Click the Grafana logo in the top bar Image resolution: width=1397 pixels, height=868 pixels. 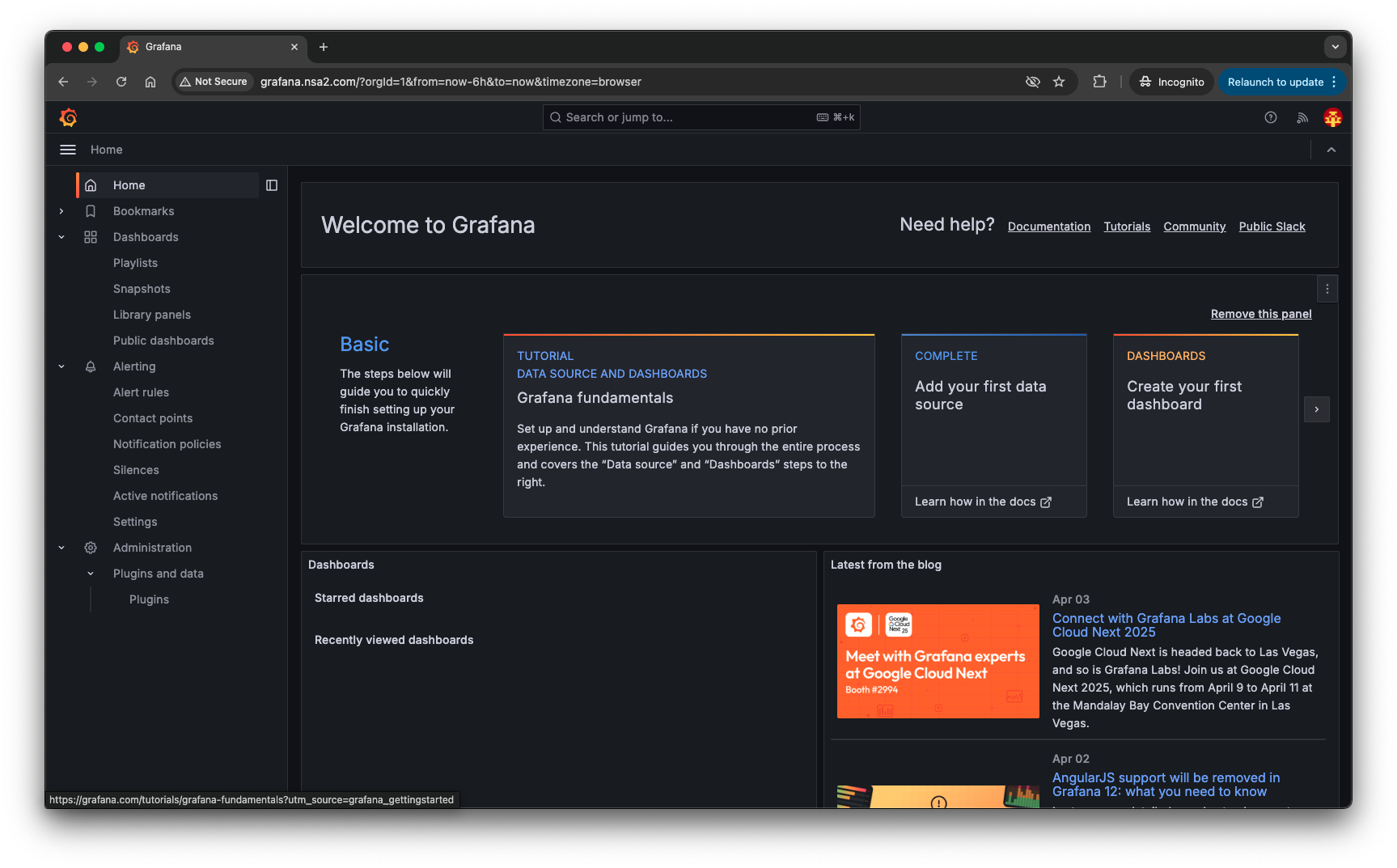69,117
